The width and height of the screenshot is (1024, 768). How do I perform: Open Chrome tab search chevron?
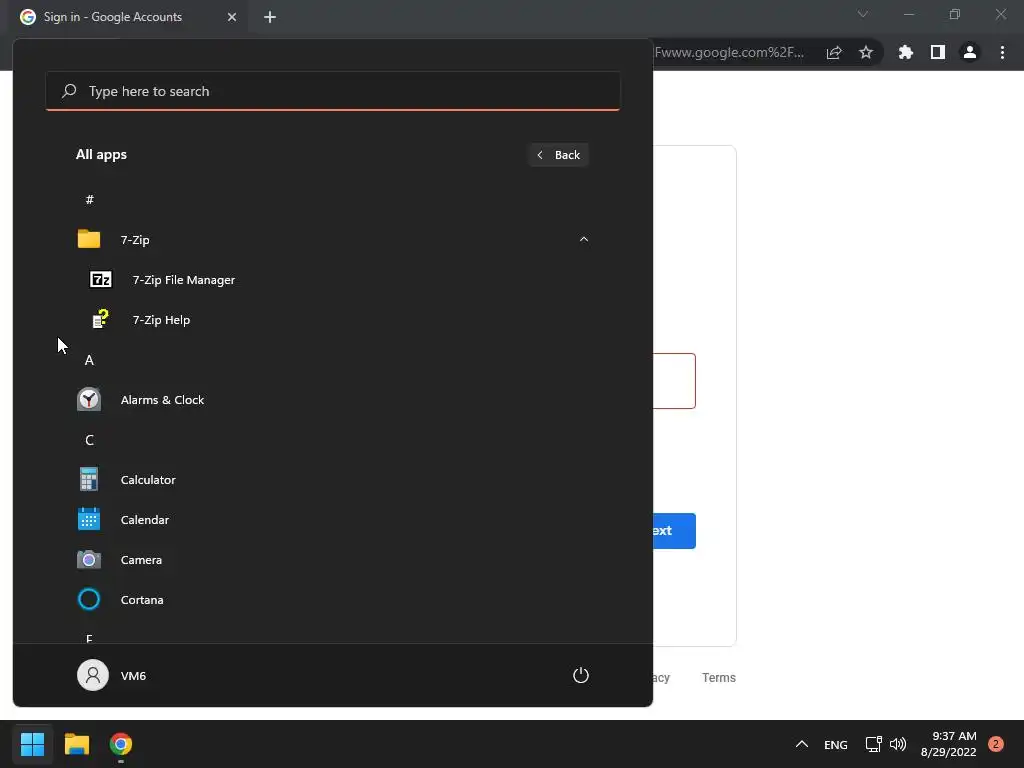(x=863, y=14)
